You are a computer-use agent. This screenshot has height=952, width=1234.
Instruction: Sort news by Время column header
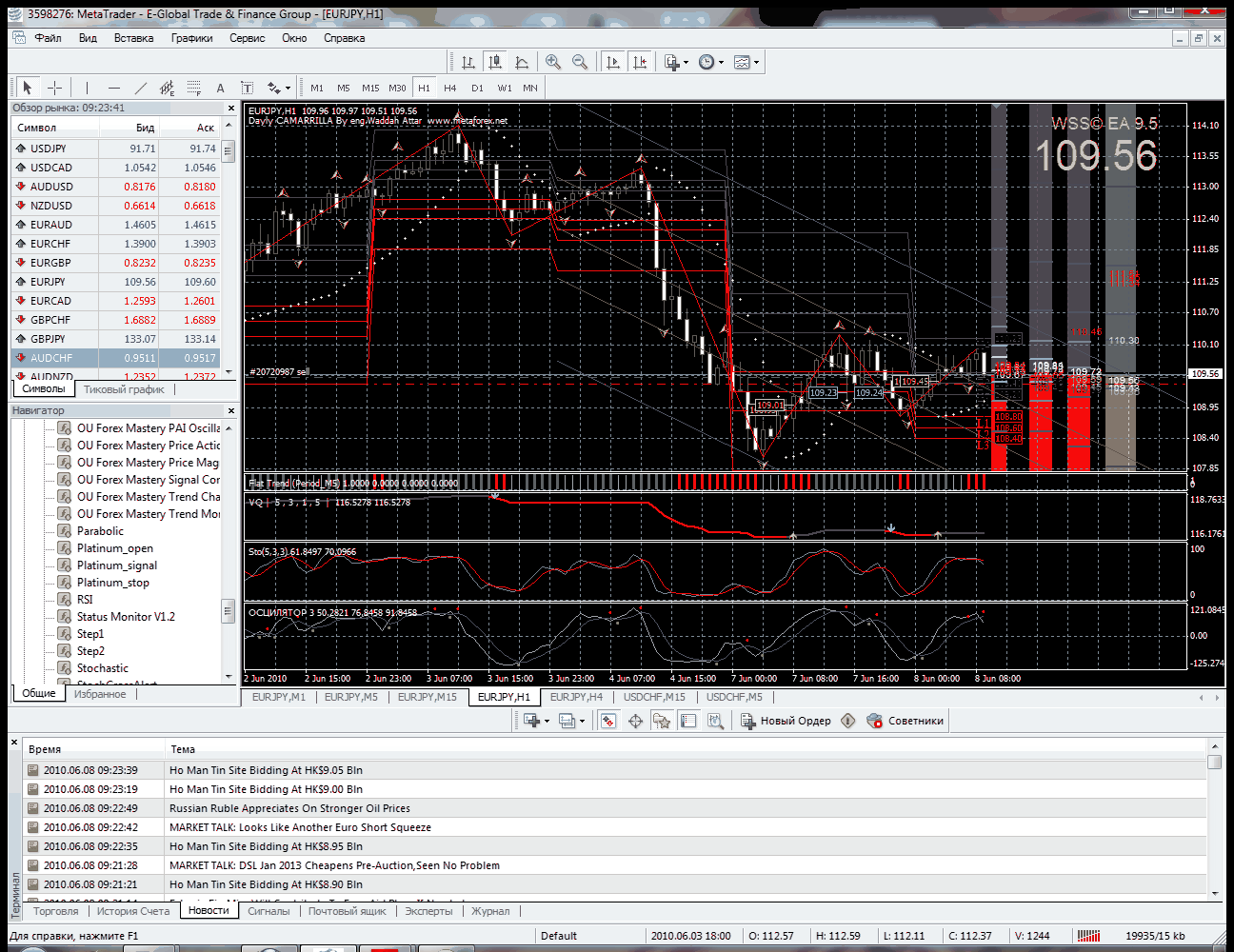point(94,749)
